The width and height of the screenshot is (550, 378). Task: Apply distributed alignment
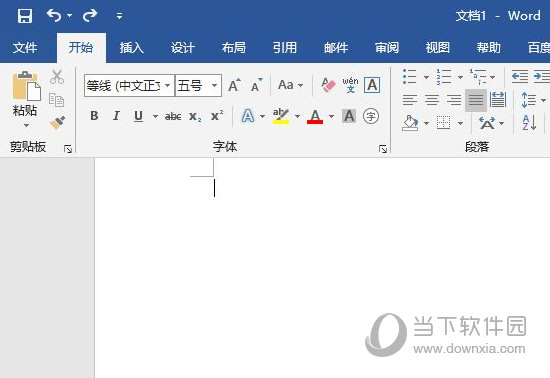pyautogui.click(x=498, y=100)
